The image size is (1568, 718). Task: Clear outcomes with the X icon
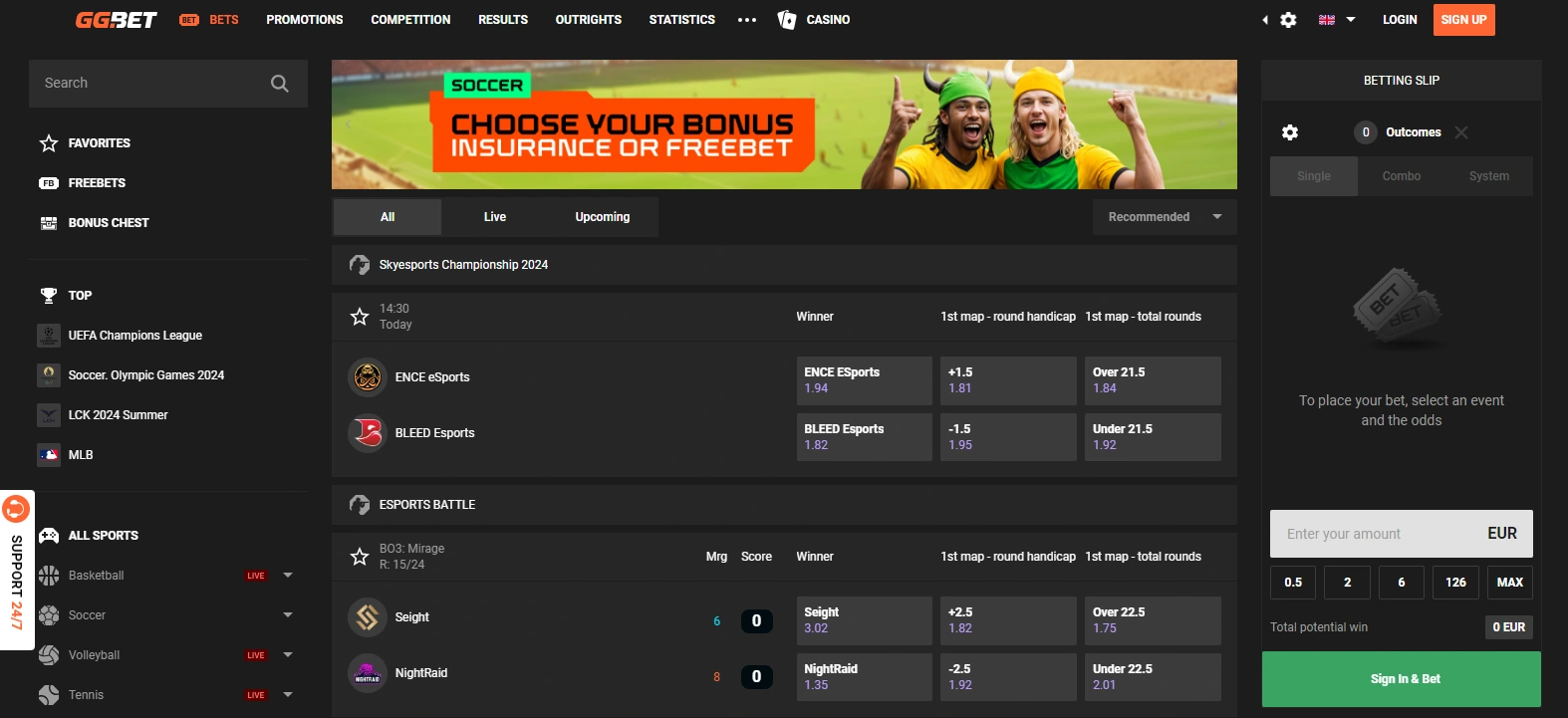pyautogui.click(x=1461, y=132)
